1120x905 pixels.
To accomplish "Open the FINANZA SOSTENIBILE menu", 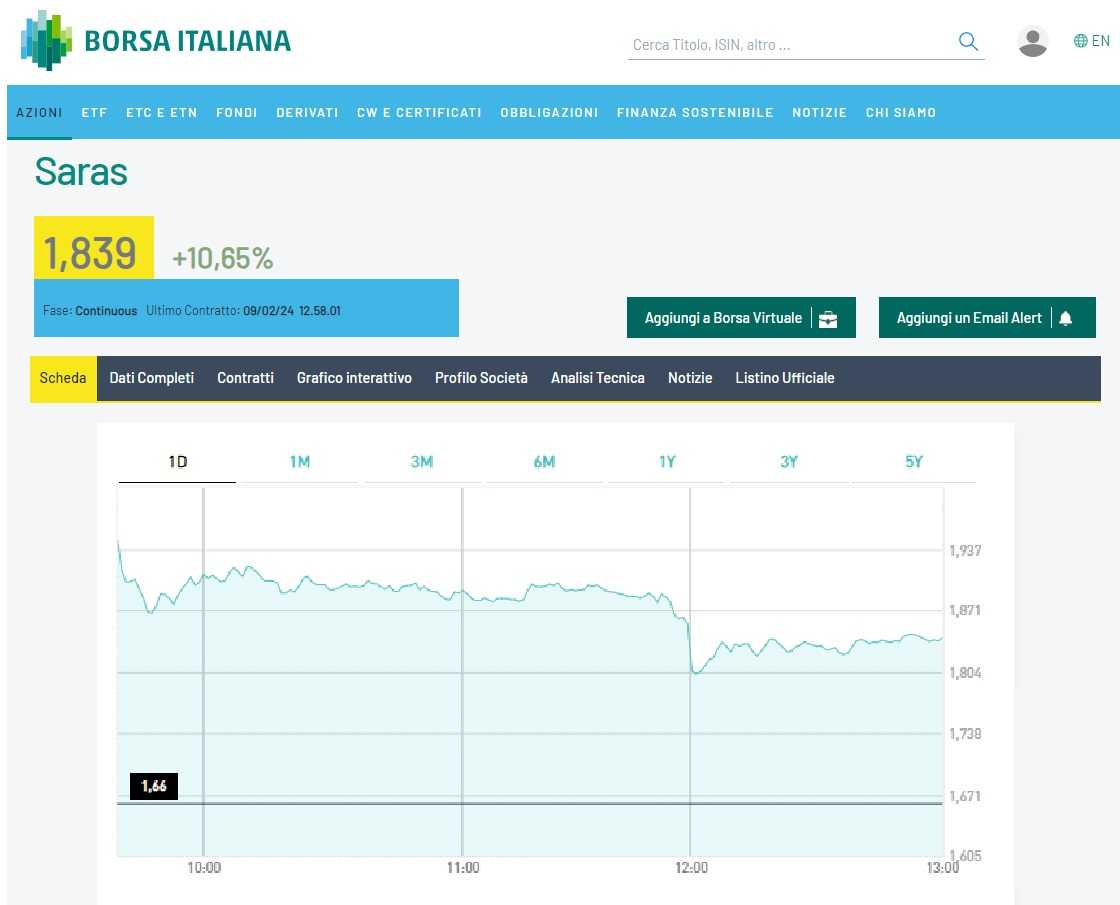I will click(x=695, y=112).
